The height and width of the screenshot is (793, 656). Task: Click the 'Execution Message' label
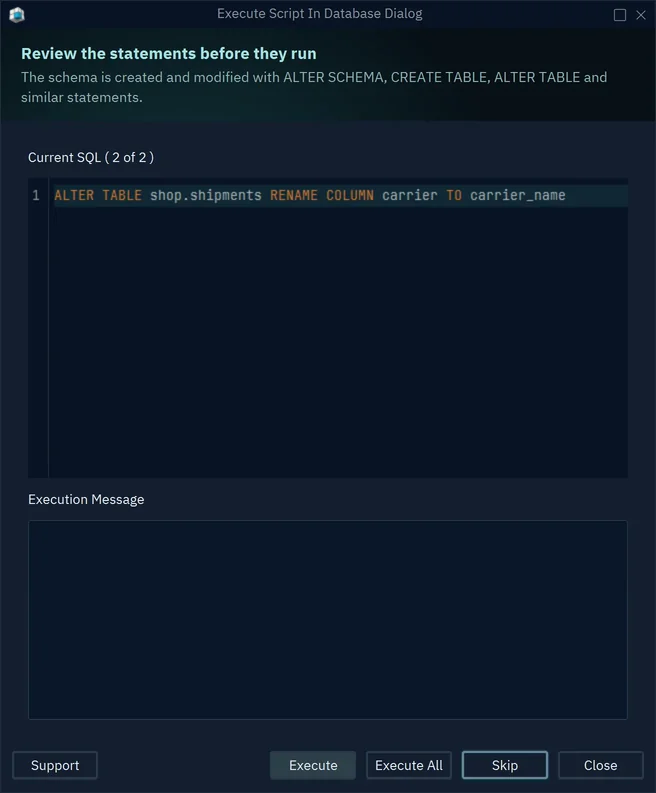click(x=86, y=499)
